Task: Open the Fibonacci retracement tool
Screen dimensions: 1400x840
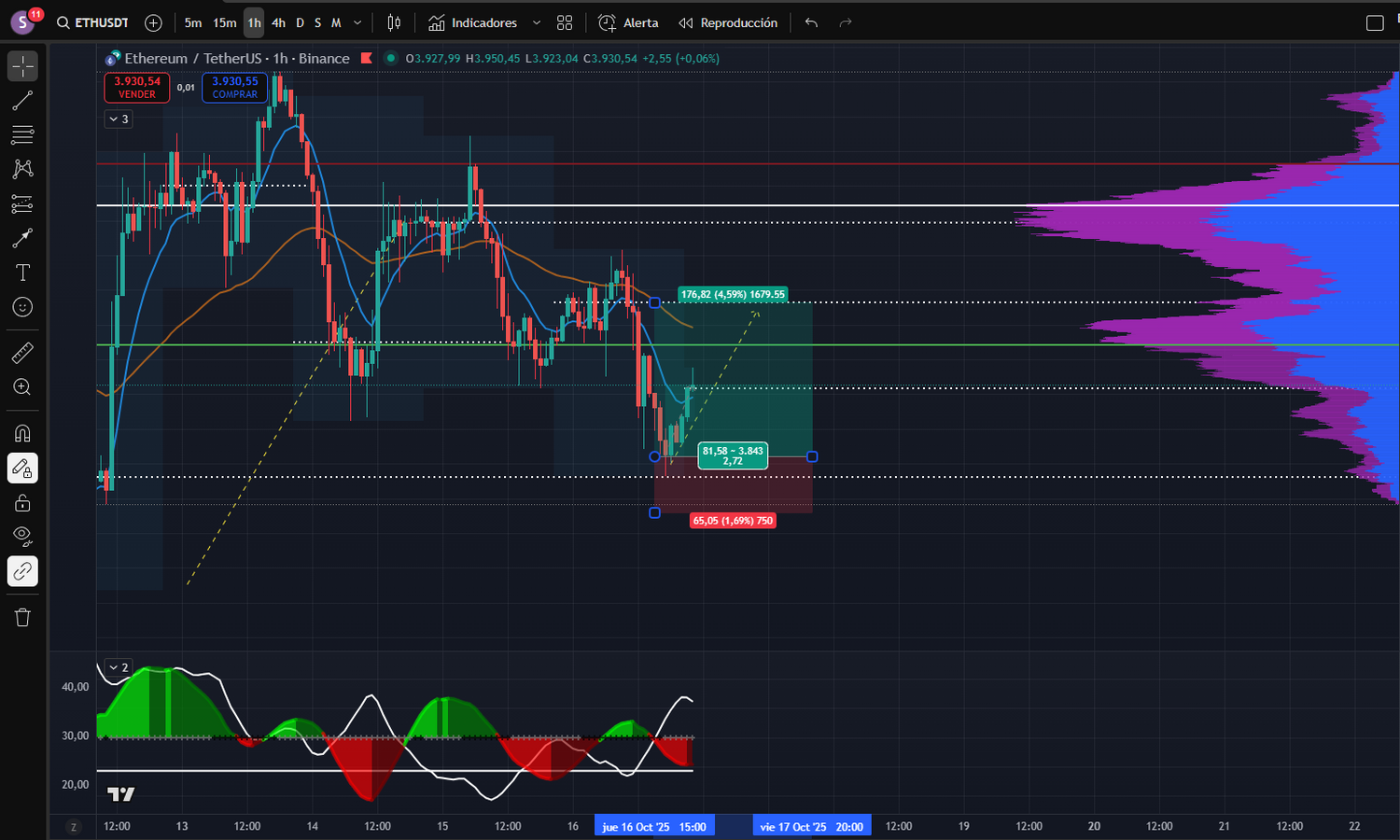Action: pos(22,135)
